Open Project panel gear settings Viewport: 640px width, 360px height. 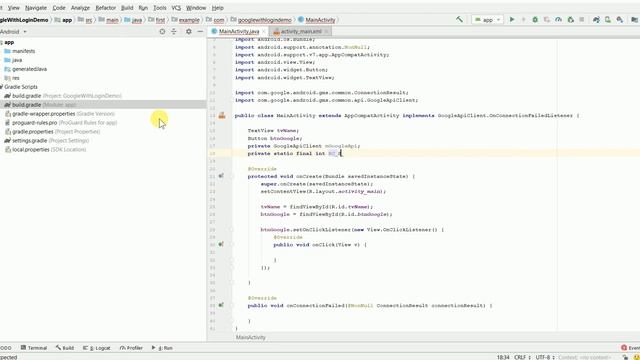[189, 31]
